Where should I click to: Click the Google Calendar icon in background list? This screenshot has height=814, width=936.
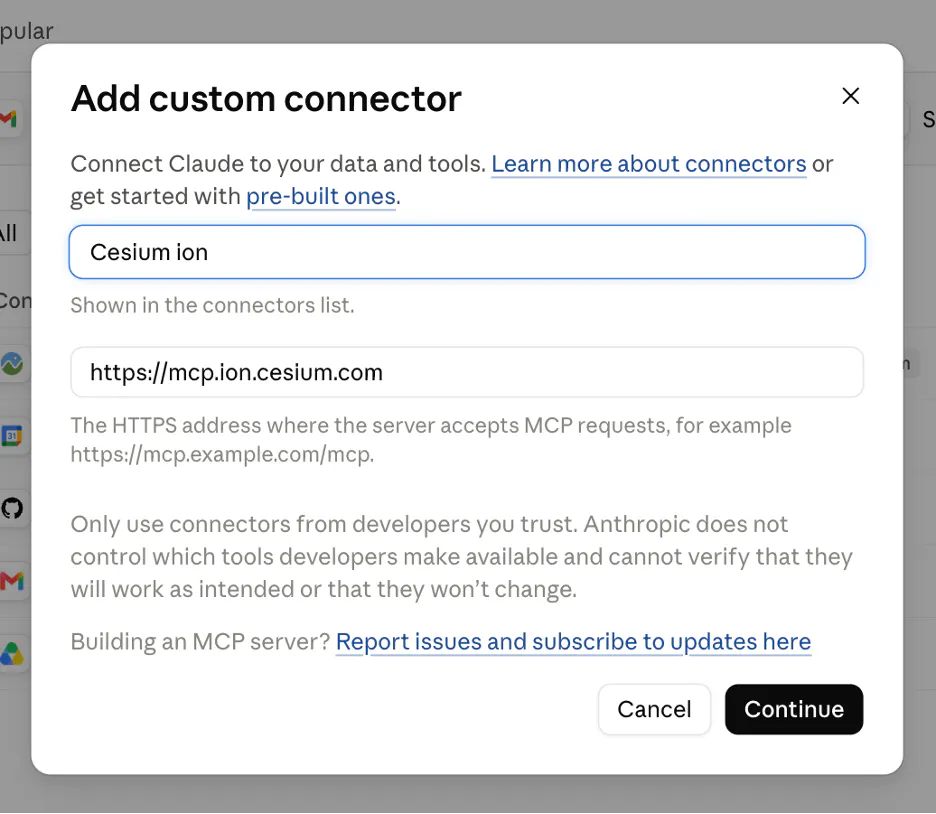12,436
